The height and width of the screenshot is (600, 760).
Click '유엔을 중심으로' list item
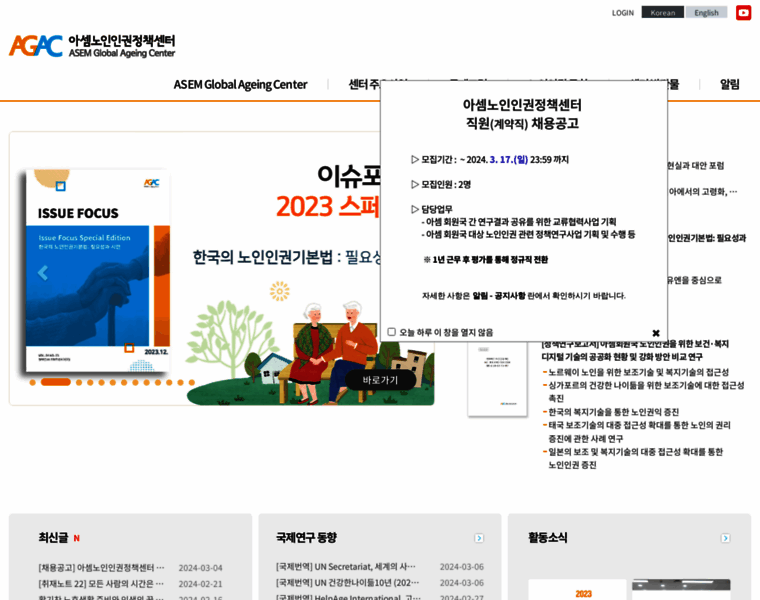(x=695, y=280)
